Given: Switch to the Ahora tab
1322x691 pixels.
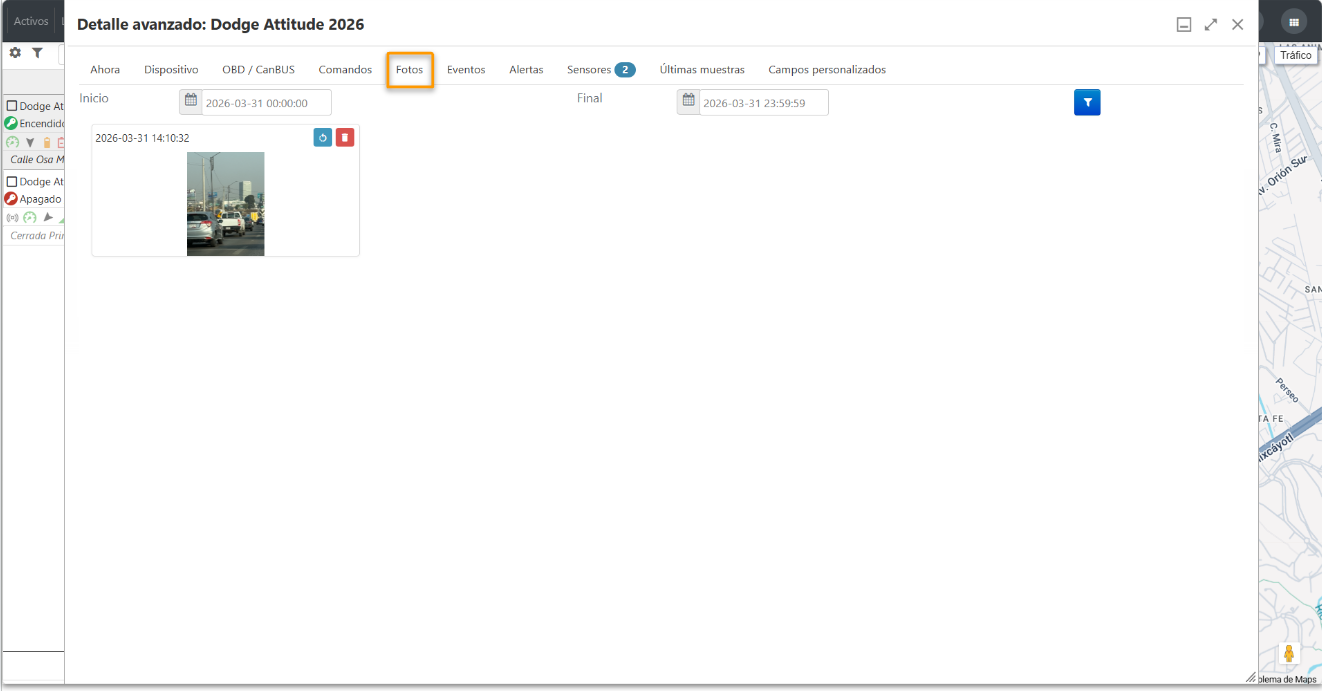Looking at the screenshot, I should pos(105,70).
